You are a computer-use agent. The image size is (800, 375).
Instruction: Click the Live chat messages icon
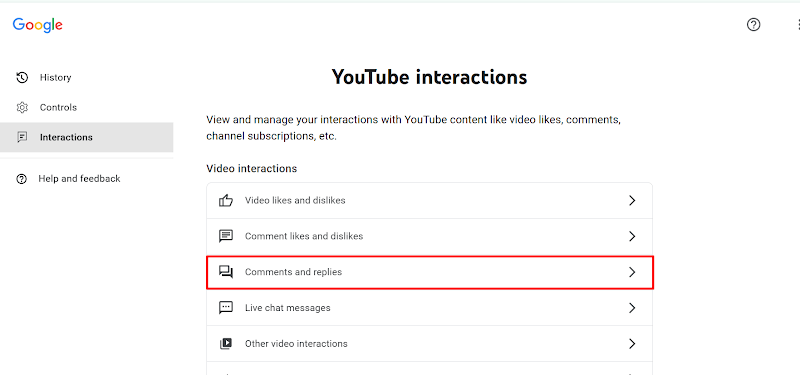tap(226, 308)
